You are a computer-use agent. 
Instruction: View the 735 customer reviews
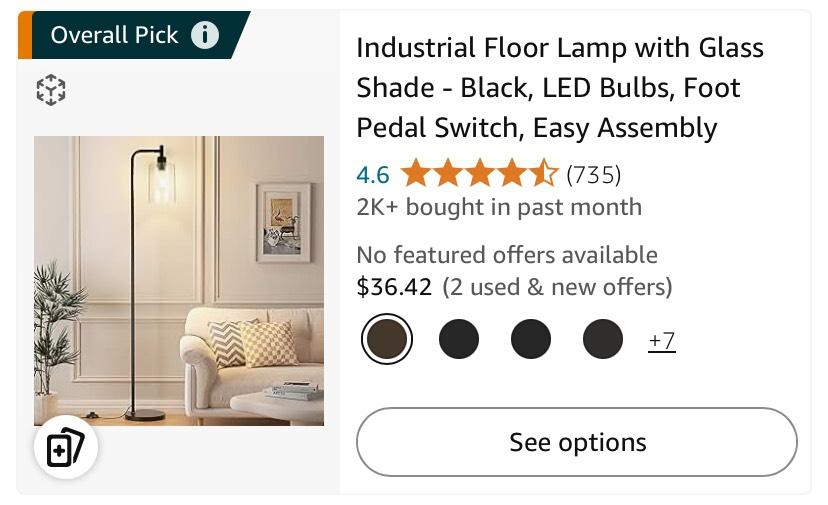593,175
